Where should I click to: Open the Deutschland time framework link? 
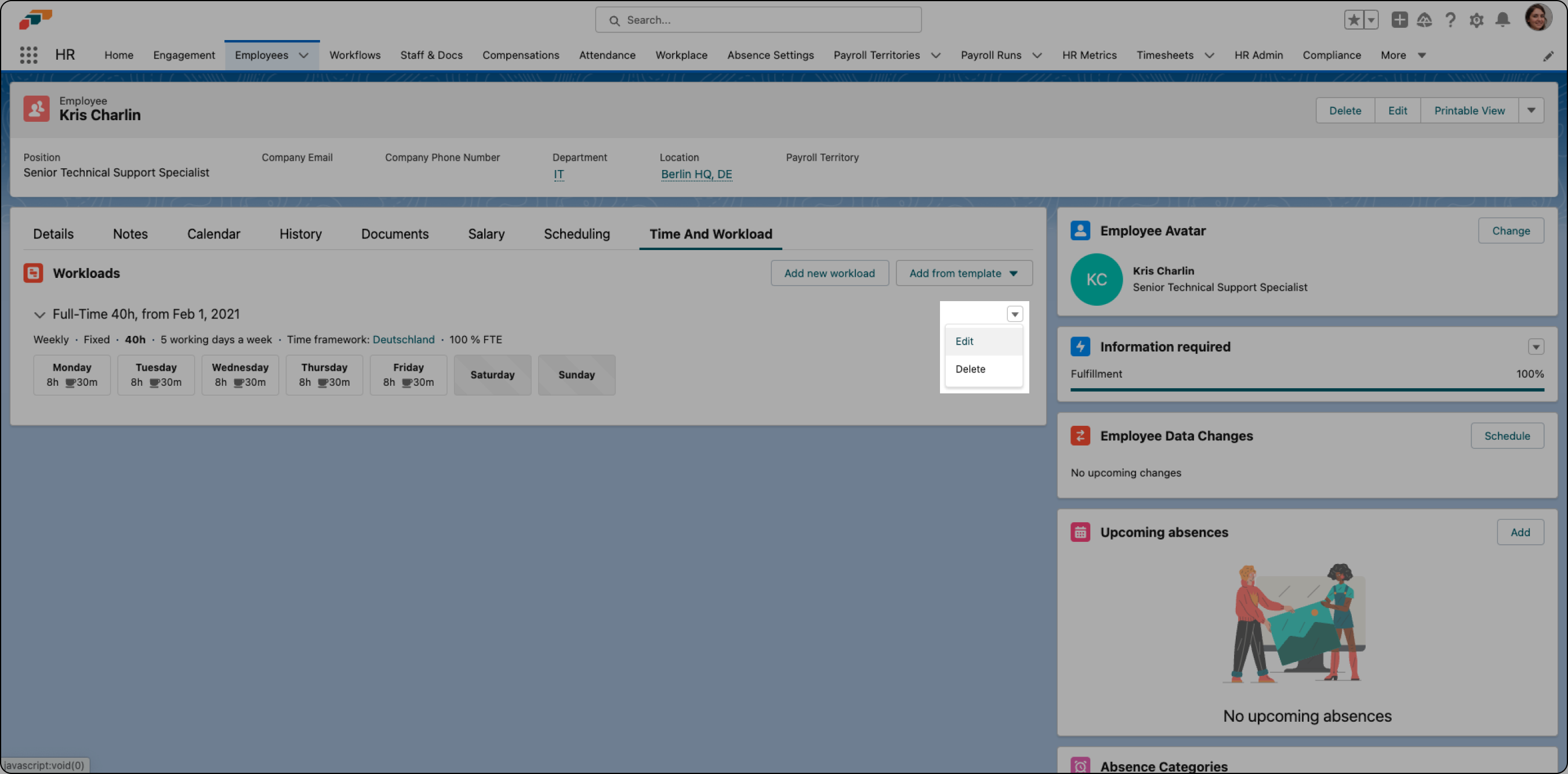tap(403, 340)
